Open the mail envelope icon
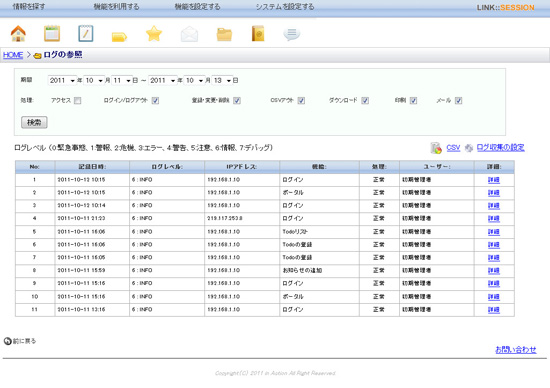 click(x=189, y=34)
